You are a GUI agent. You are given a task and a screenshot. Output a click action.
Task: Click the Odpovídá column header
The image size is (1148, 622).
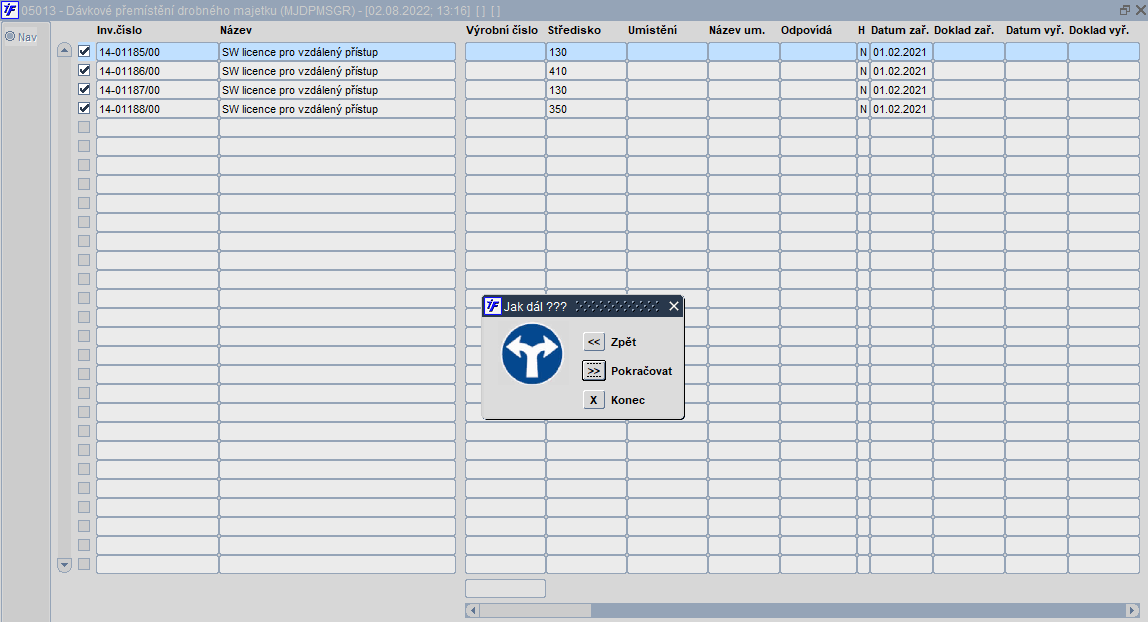[x=806, y=30]
